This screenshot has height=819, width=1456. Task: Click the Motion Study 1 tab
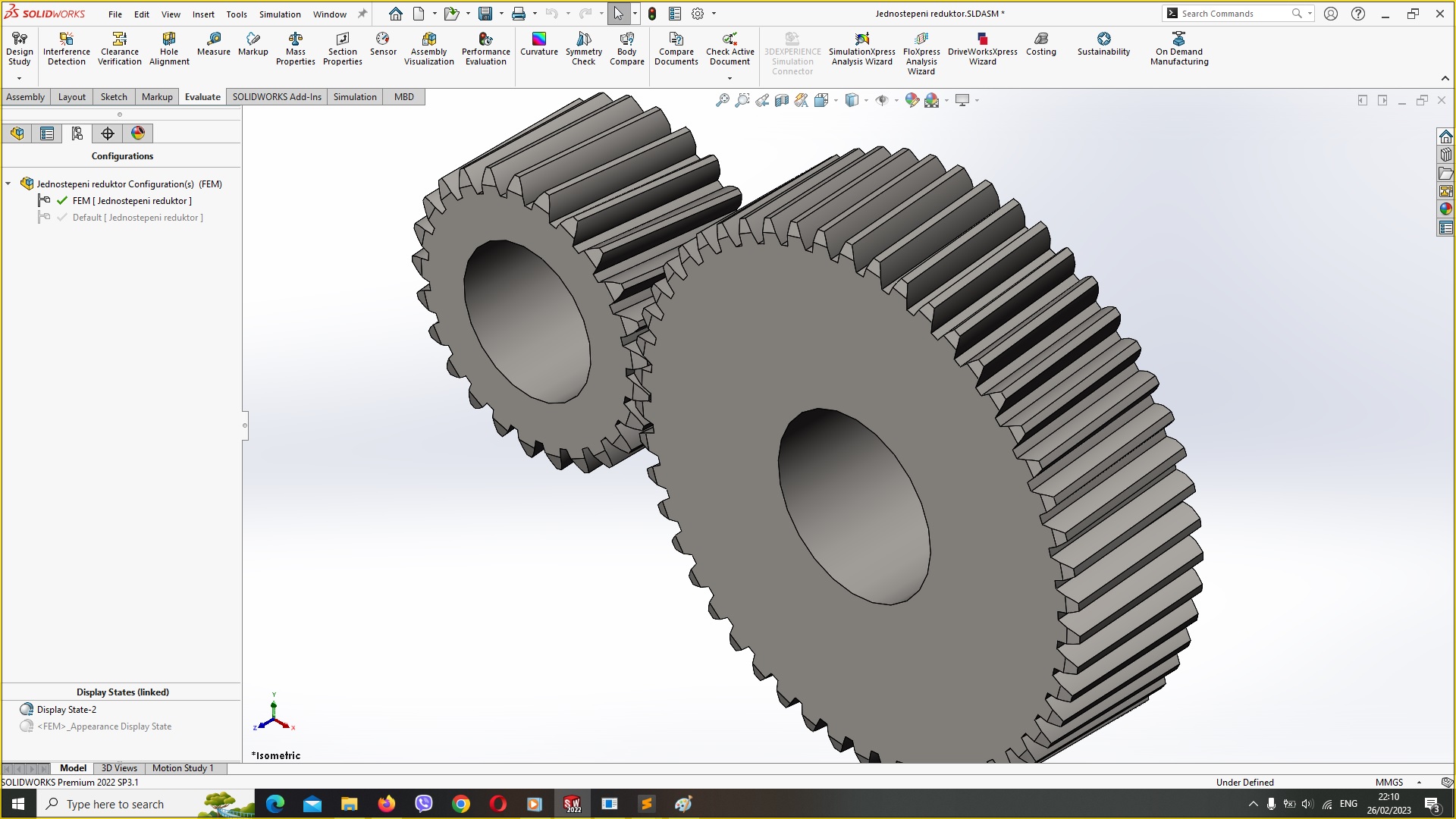tap(183, 768)
